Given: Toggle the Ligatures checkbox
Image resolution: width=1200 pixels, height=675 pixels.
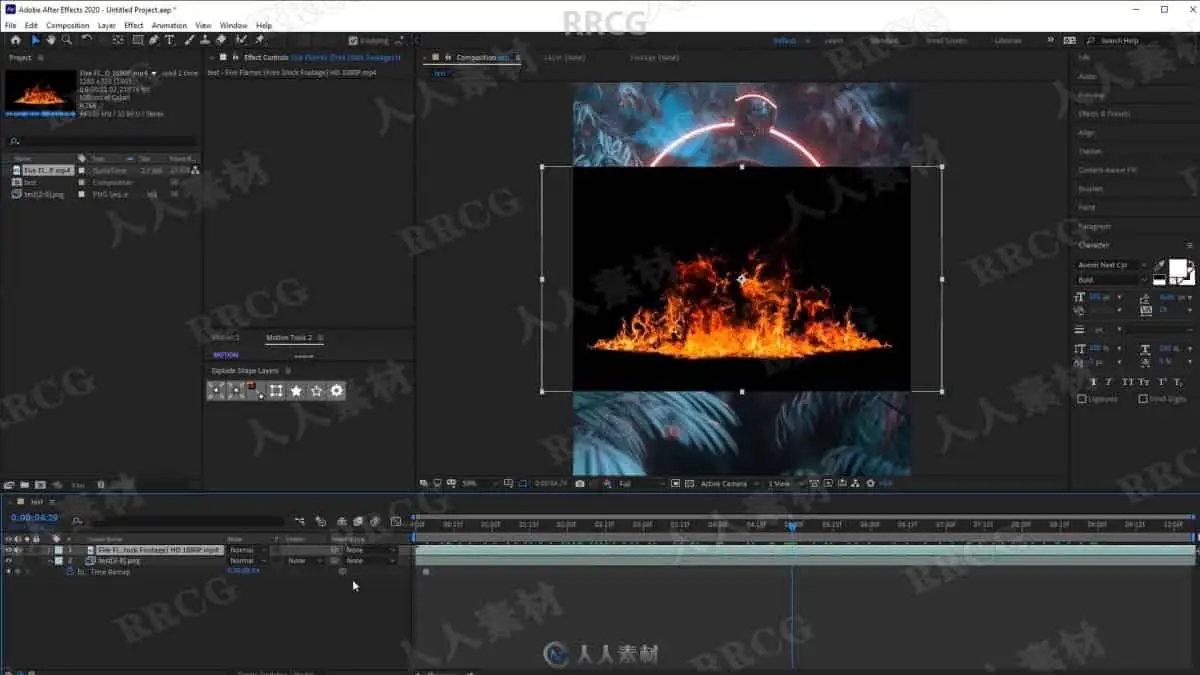Looking at the screenshot, I should pyautogui.click(x=1082, y=399).
